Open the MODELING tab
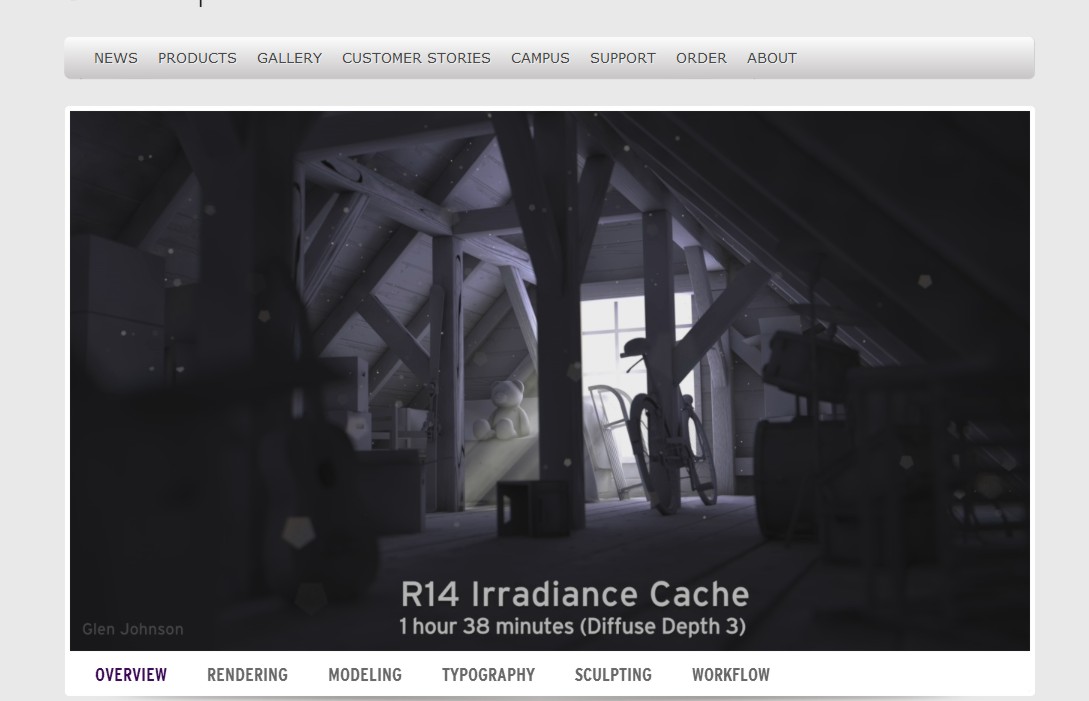 [365, 675]
